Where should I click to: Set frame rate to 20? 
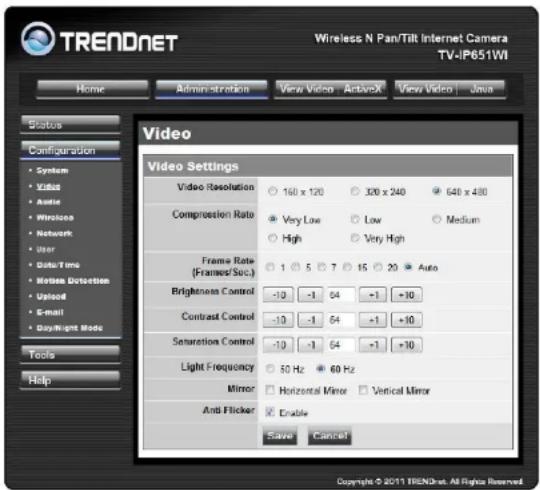tap(378, 267)
